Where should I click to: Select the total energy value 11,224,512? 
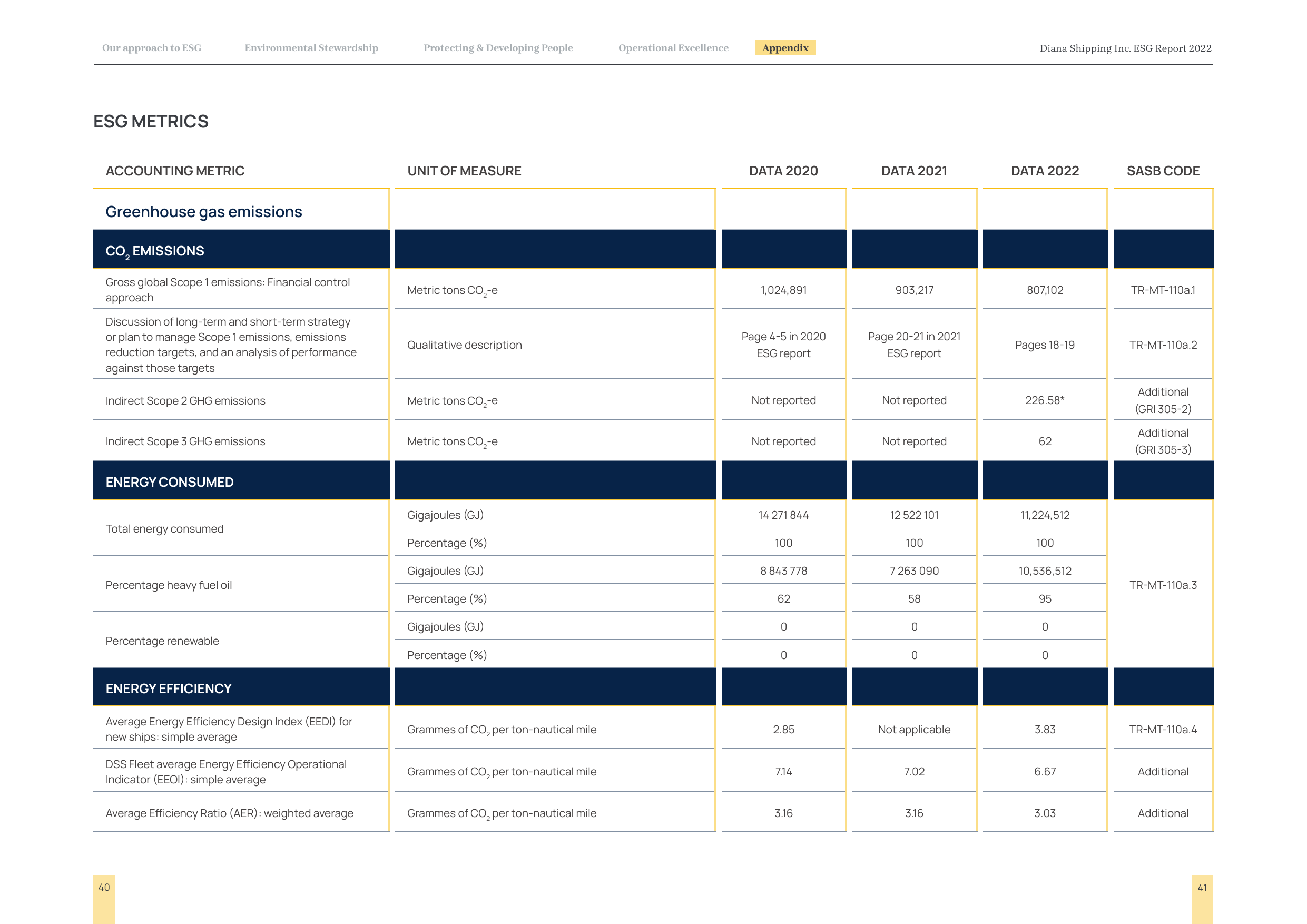coord(1045,515)
